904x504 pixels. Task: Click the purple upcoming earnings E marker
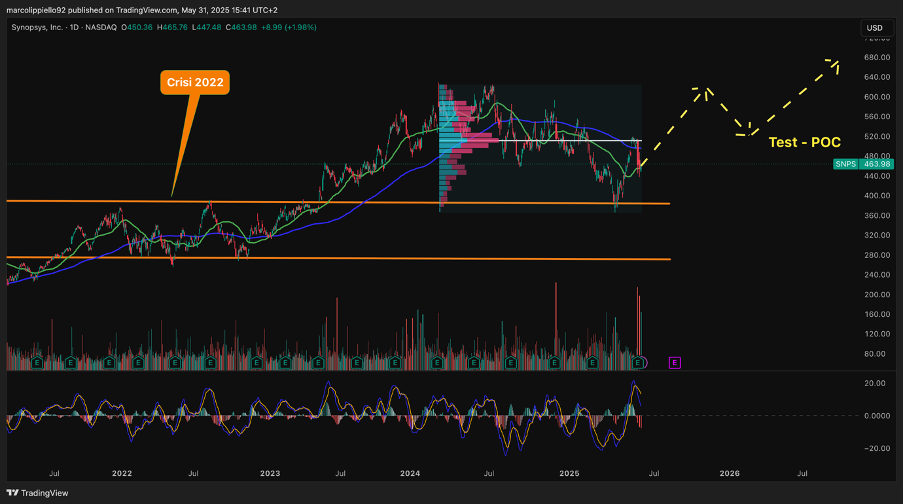coord(675,363)
